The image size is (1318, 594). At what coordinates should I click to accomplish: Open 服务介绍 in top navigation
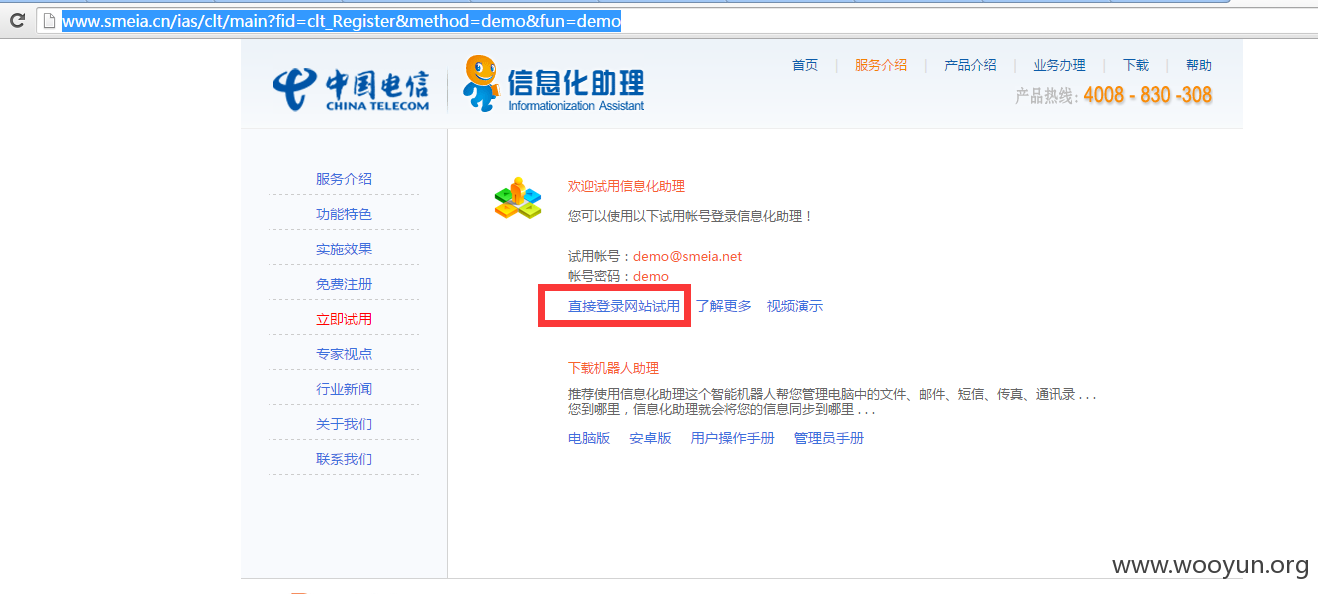tap(881, 65)
